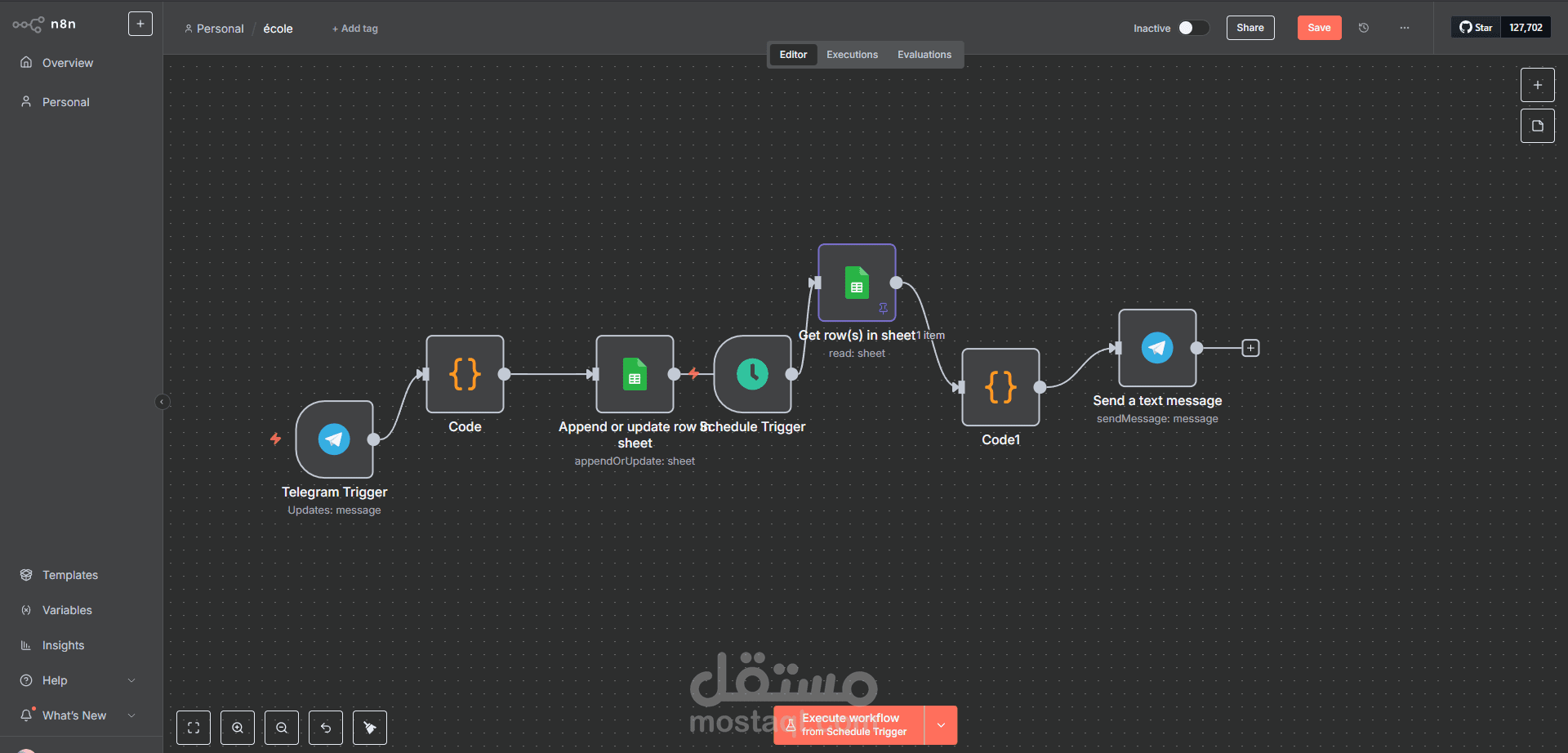The width and height of the screenshot is (1568, 753).
Task: Zoom in on the canvas
Action: tap(238, 728)
